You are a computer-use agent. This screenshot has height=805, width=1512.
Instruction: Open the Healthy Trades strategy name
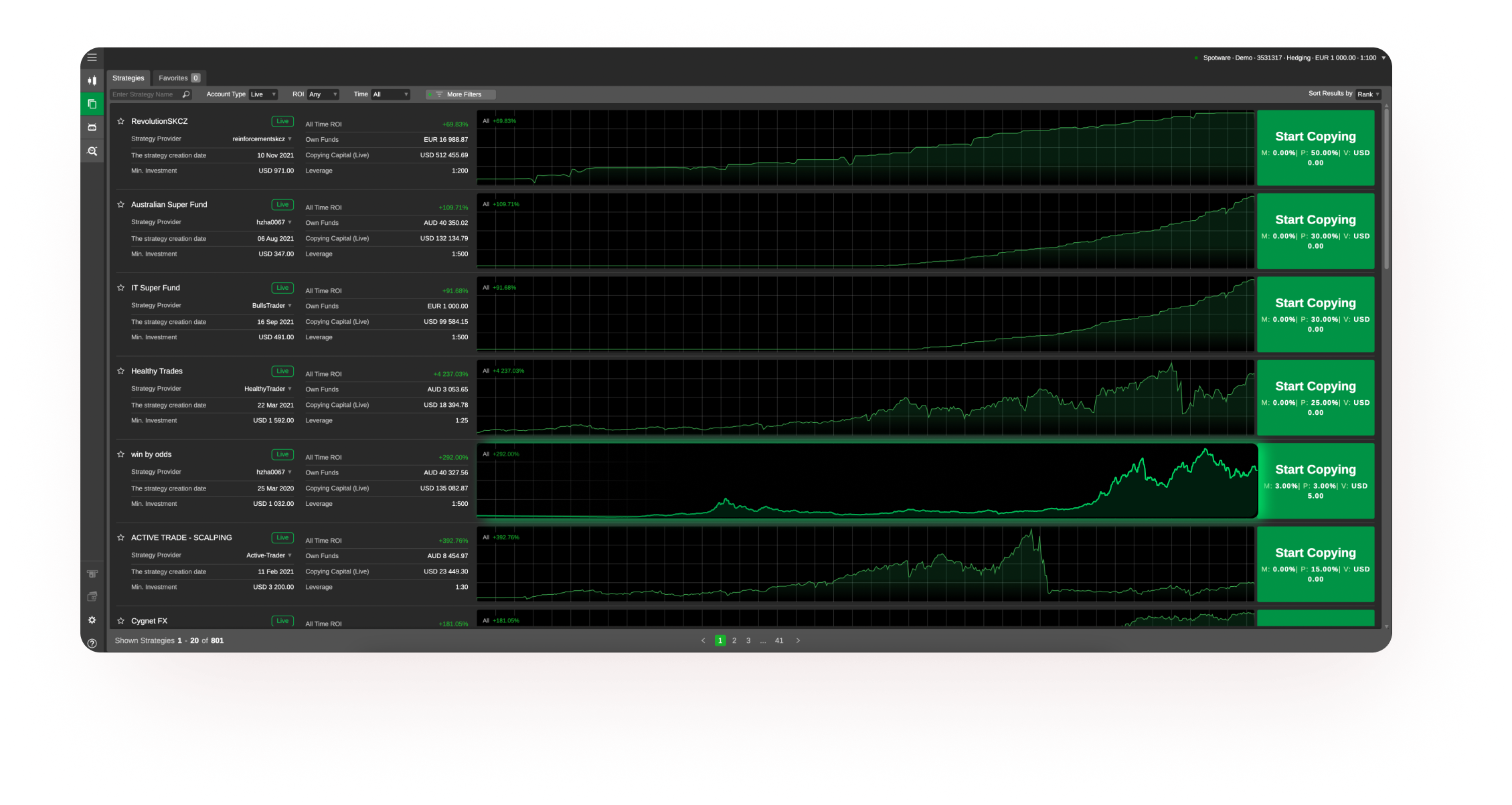(157, 371)
